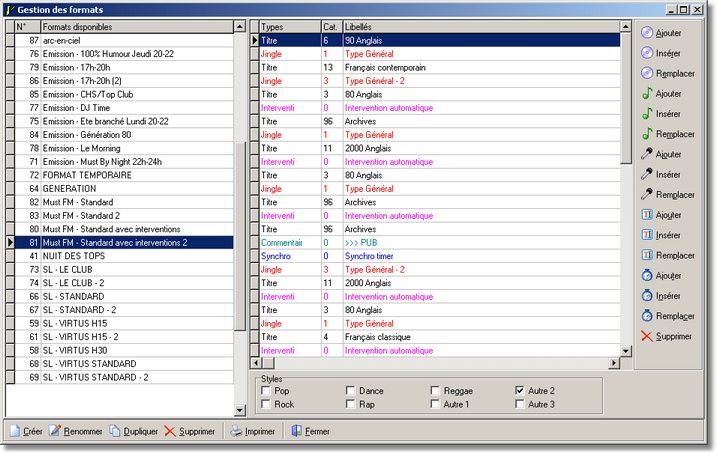The width and height of the screenshot is (717, 454).
Task: Select Emission - DJ Time format
Action: 124,108
